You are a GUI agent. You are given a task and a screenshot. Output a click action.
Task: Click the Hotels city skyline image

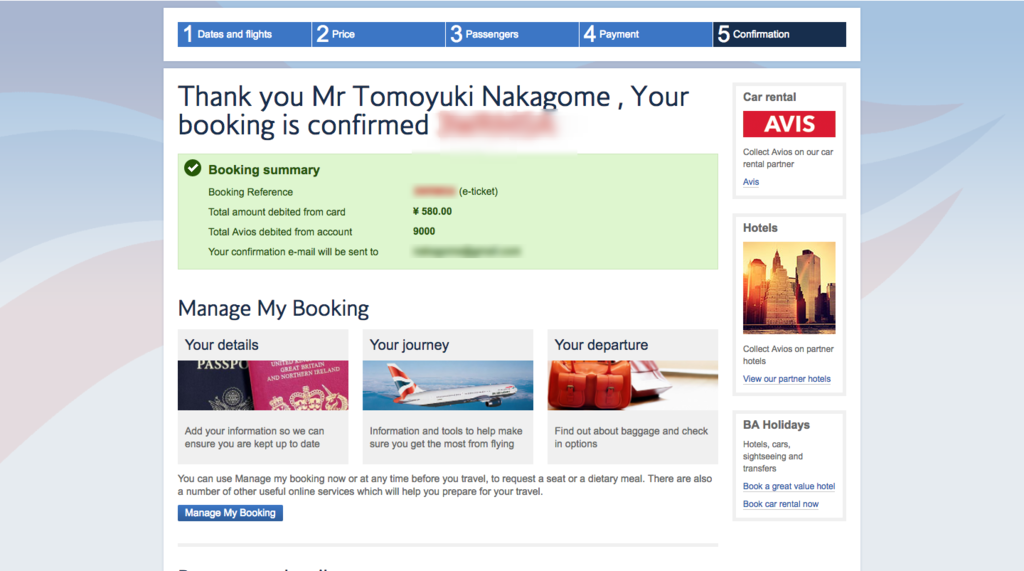click(789, 287)
